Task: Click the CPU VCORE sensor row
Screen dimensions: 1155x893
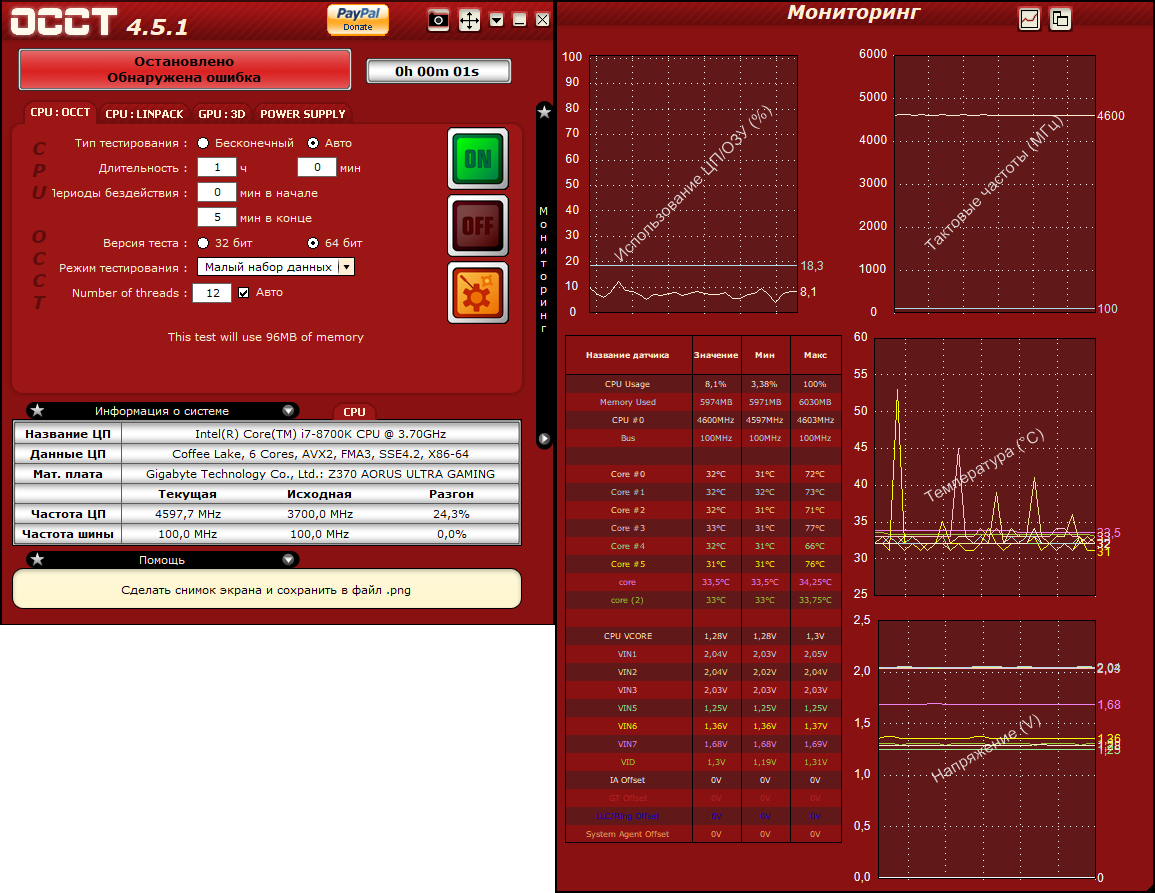Action: click(703, 636)
